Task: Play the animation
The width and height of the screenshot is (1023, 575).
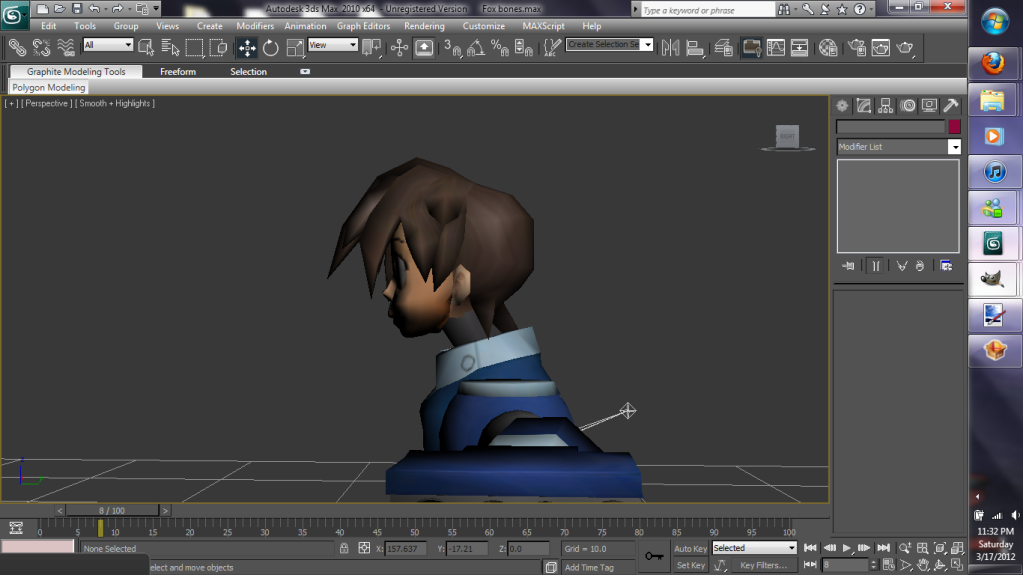Action: pos(847,548)
